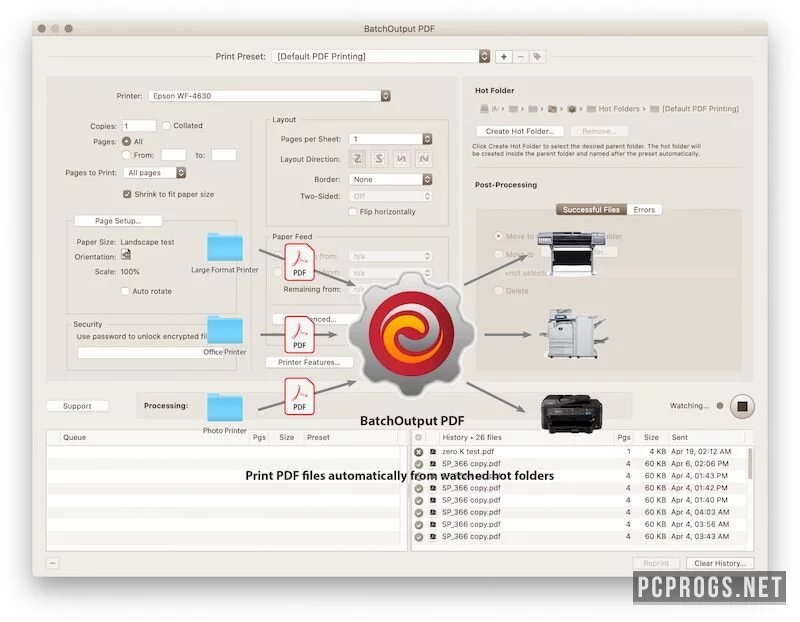Viewport: 800px width, 622px height.
Task: Stop watching with the square stop button
Action: 742,406
